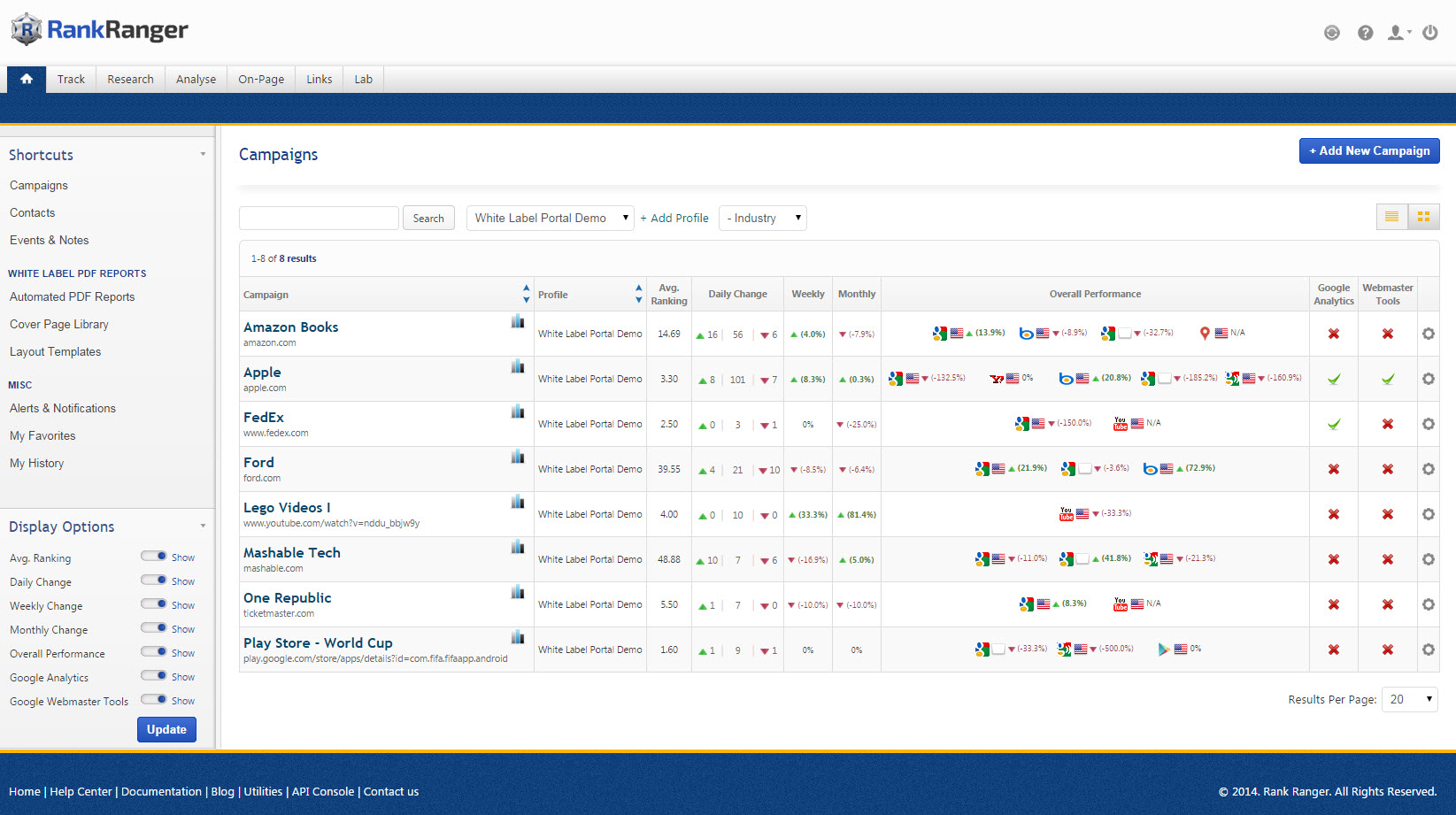This screenshot has width=1456, height=815.
Task: Open the White Label Portal Demo dropdown
Action: (x=550, y=218)
